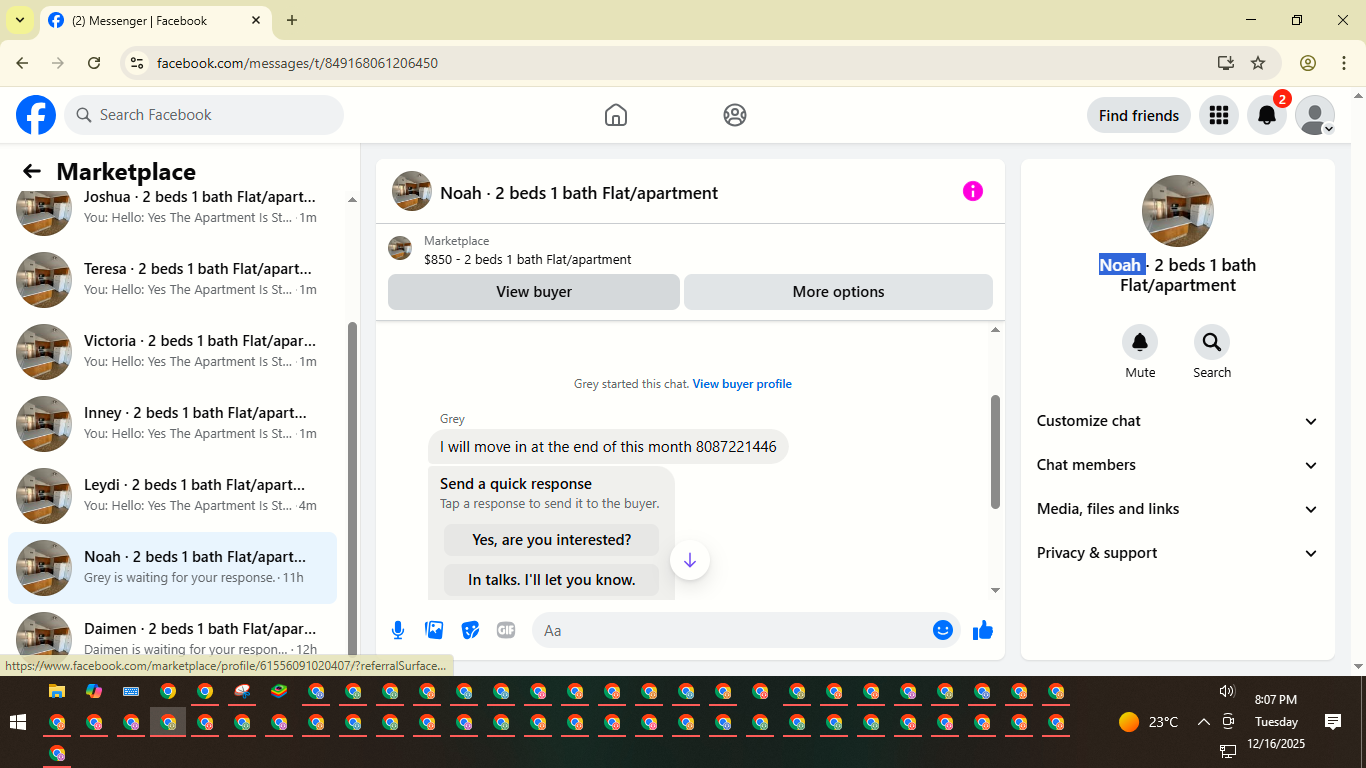Go back using the Marketplace back arrow
This screenshot has width=1366, height=768.
coord(32,171)
